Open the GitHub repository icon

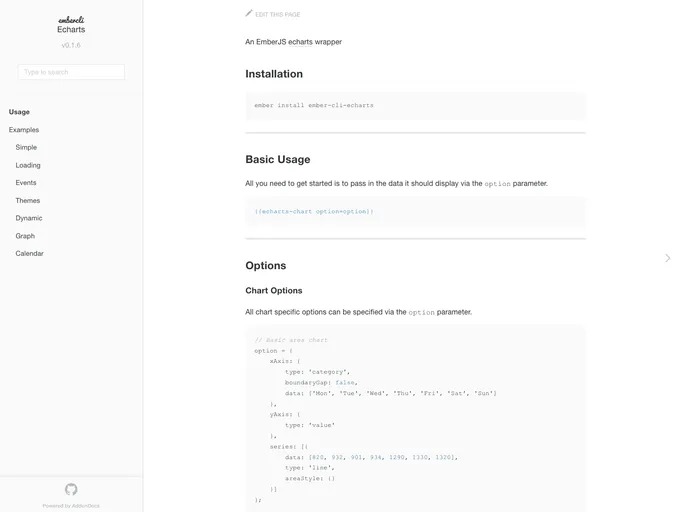click(x=71, y=489)
